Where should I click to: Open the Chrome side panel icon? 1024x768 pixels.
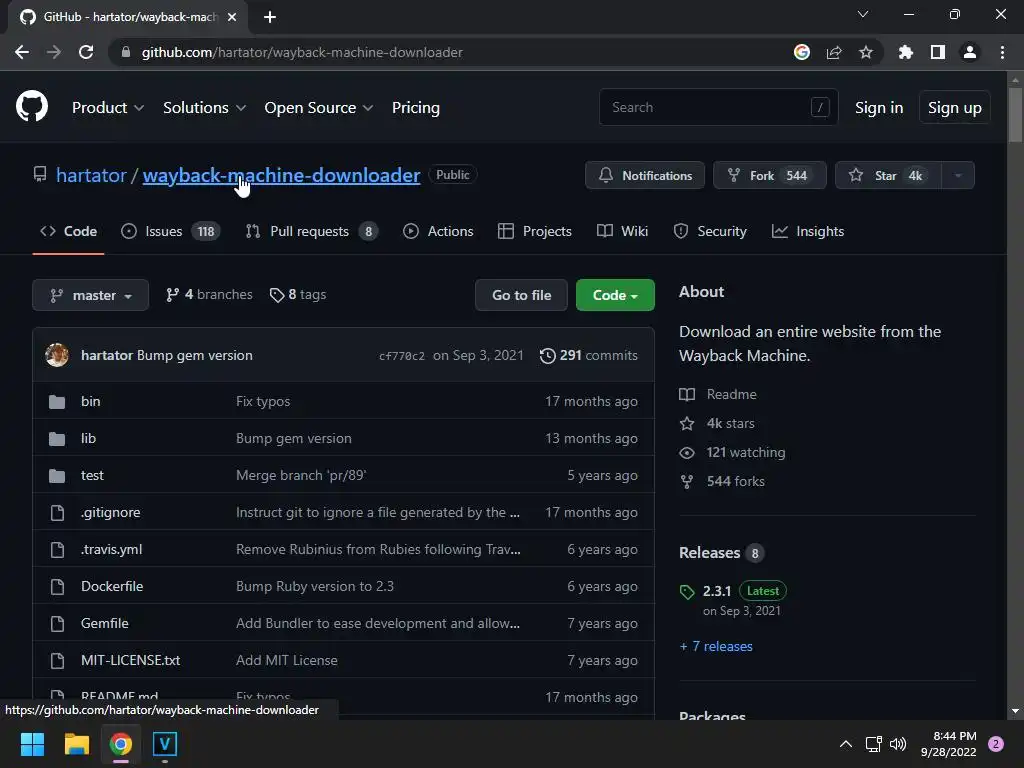(x=938, y=52)
